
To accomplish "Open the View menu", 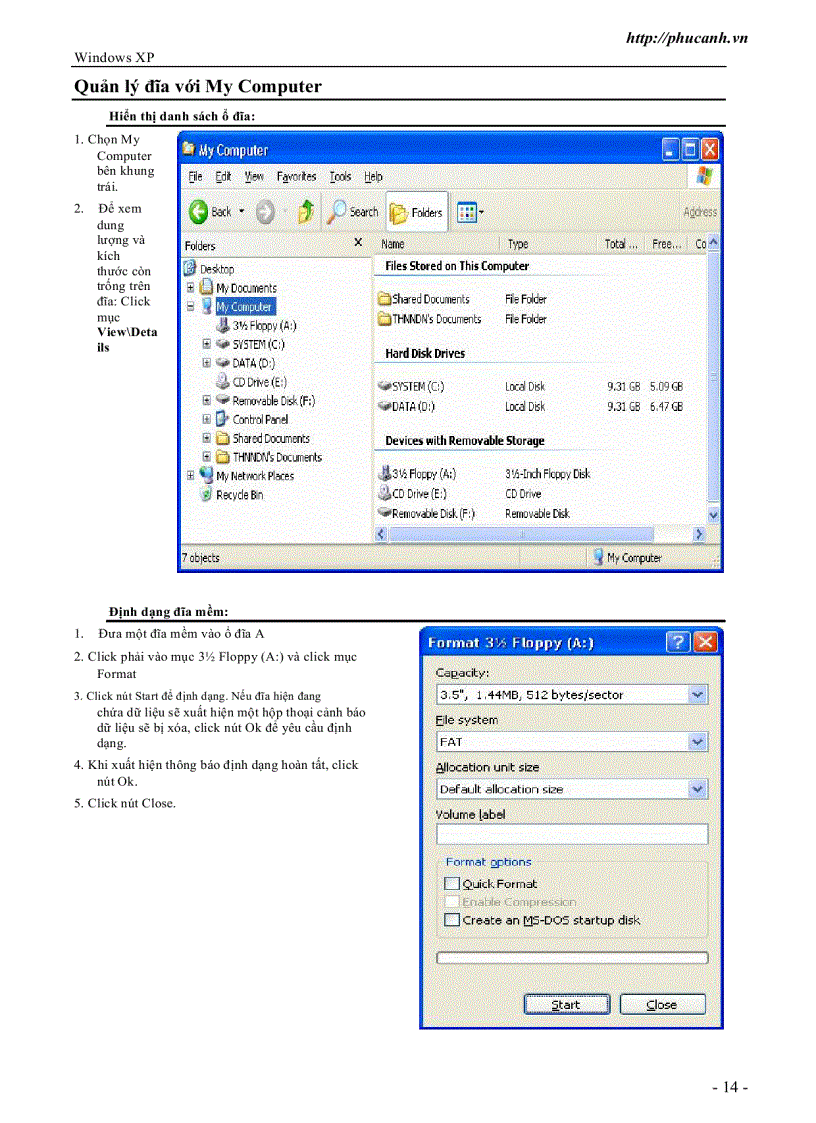I will click(x=253, y=176).
